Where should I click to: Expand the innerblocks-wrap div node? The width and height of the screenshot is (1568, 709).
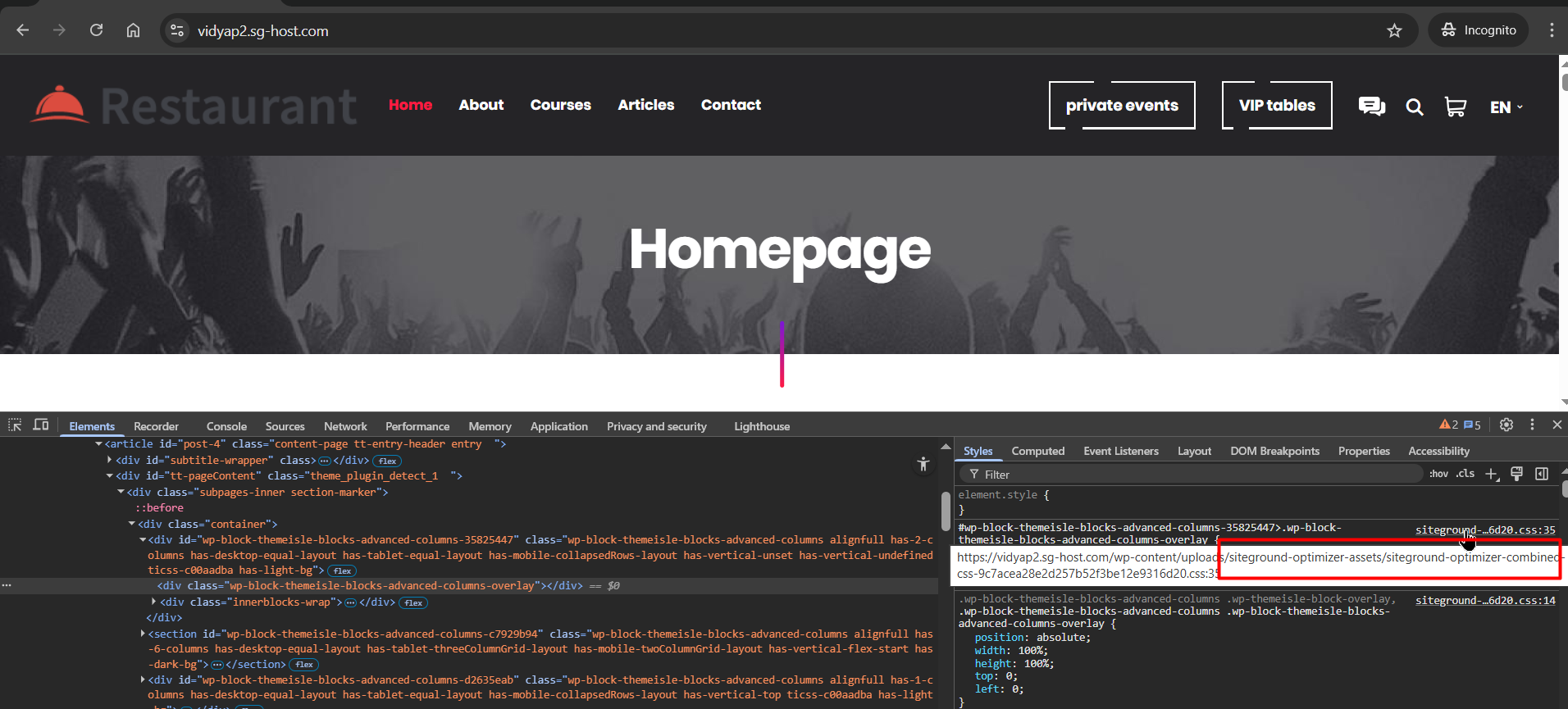coord(153,602)
